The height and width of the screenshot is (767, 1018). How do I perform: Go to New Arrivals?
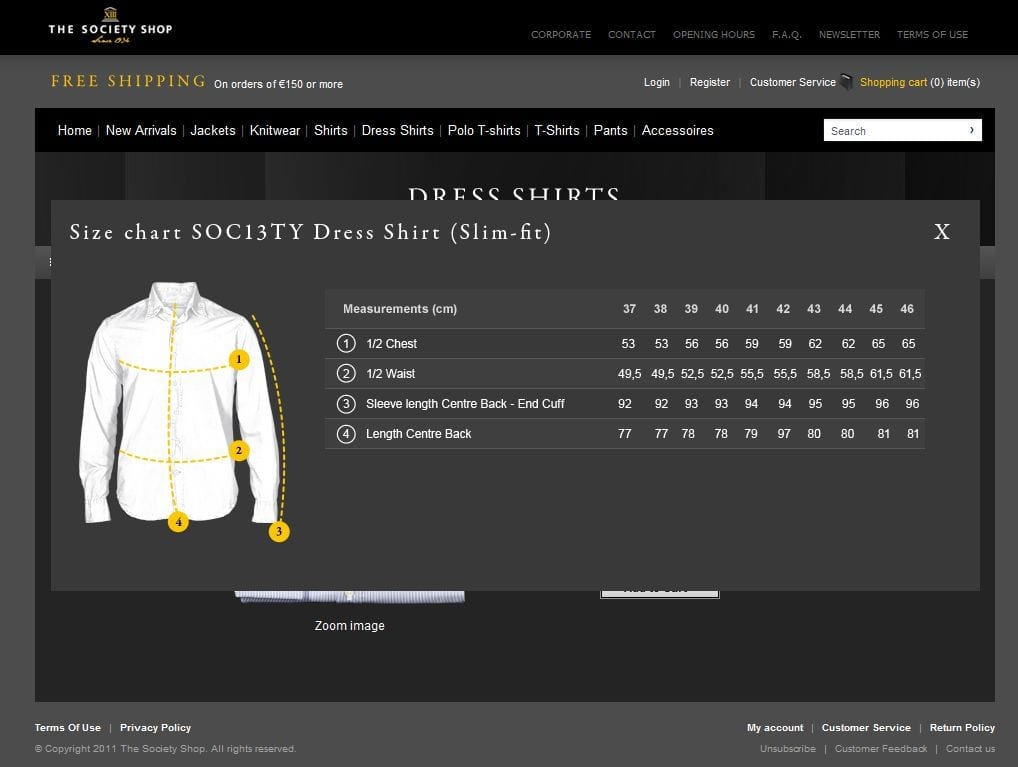click(x=141, y=130)
